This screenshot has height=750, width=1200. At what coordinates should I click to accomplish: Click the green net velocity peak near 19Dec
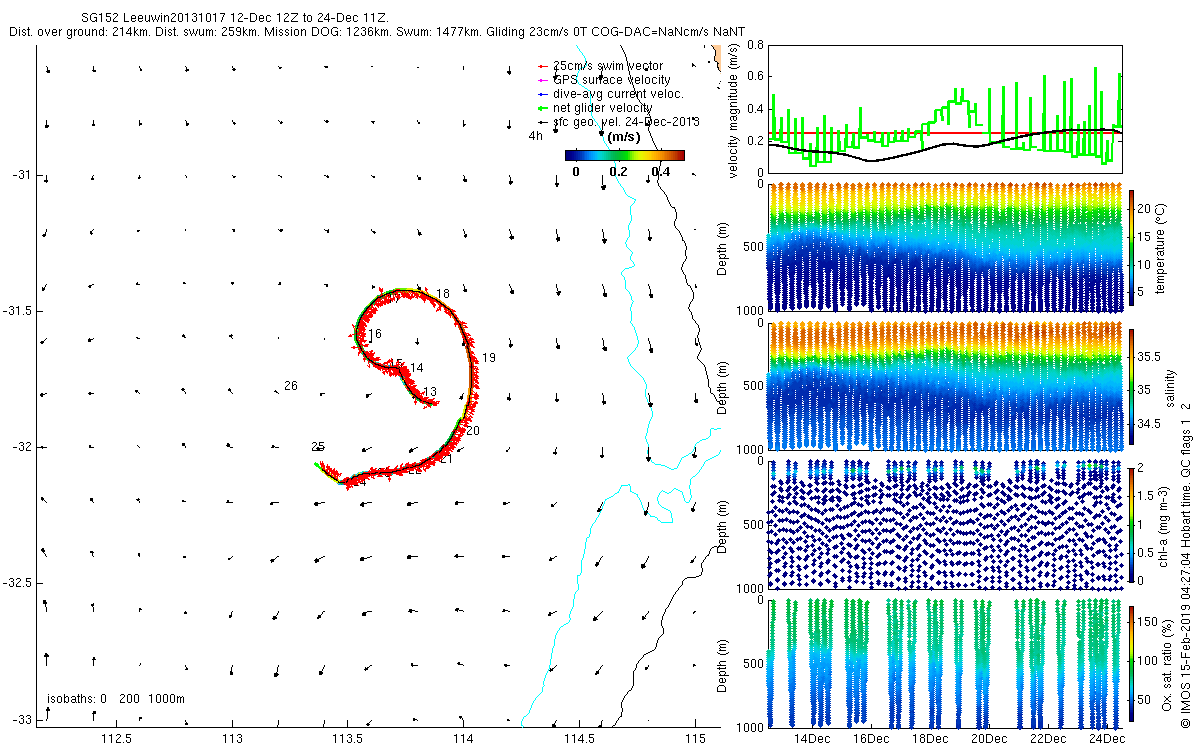[958, 94]
